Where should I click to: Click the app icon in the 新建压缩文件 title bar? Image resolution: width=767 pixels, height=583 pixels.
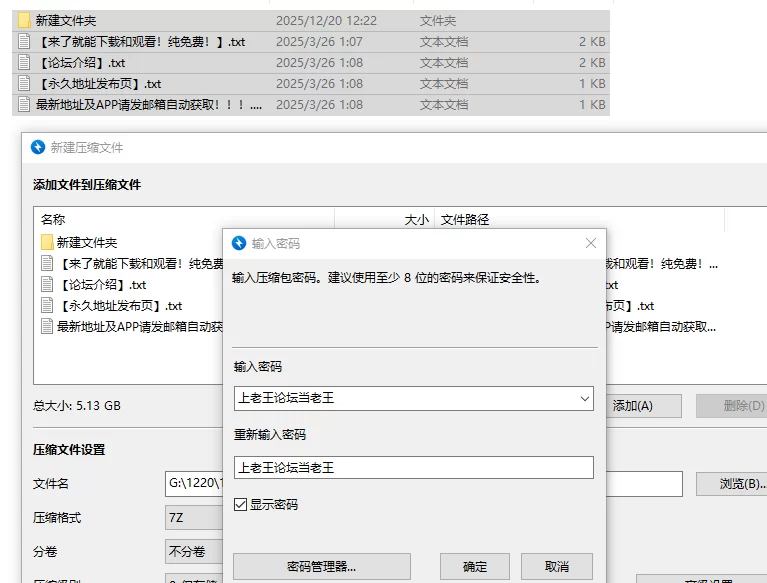pyautogui.click(x=38, y=147)
